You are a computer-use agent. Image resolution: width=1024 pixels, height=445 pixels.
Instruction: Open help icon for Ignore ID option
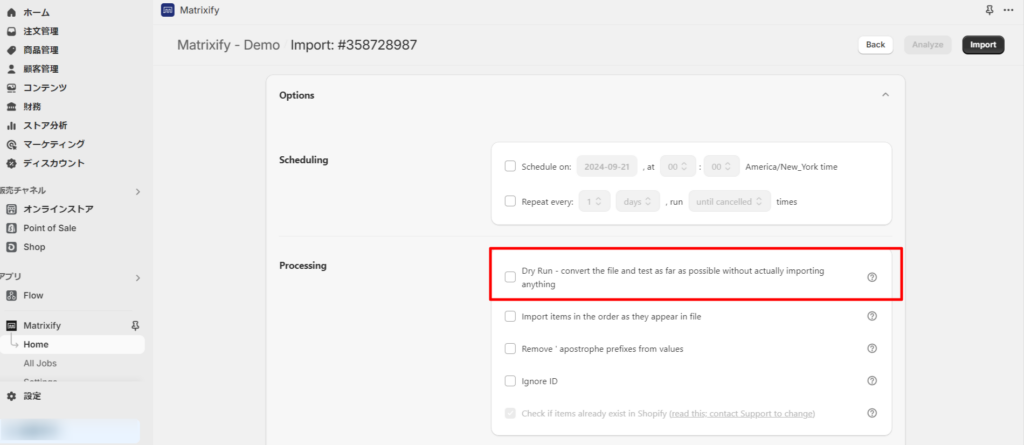tap(871, 381)
